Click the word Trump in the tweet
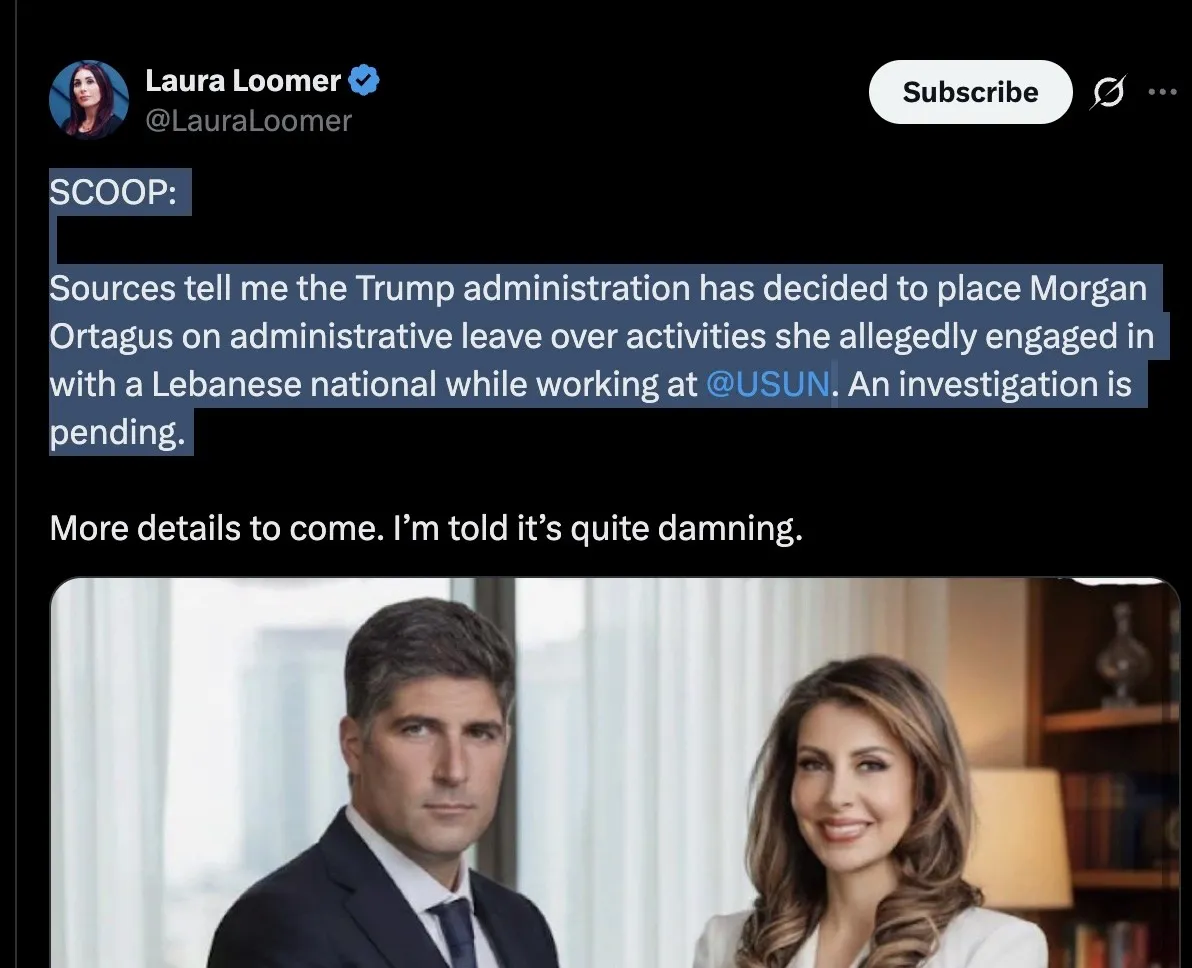Viewport: 1192px width, 968px height. [x=404, y=289]
